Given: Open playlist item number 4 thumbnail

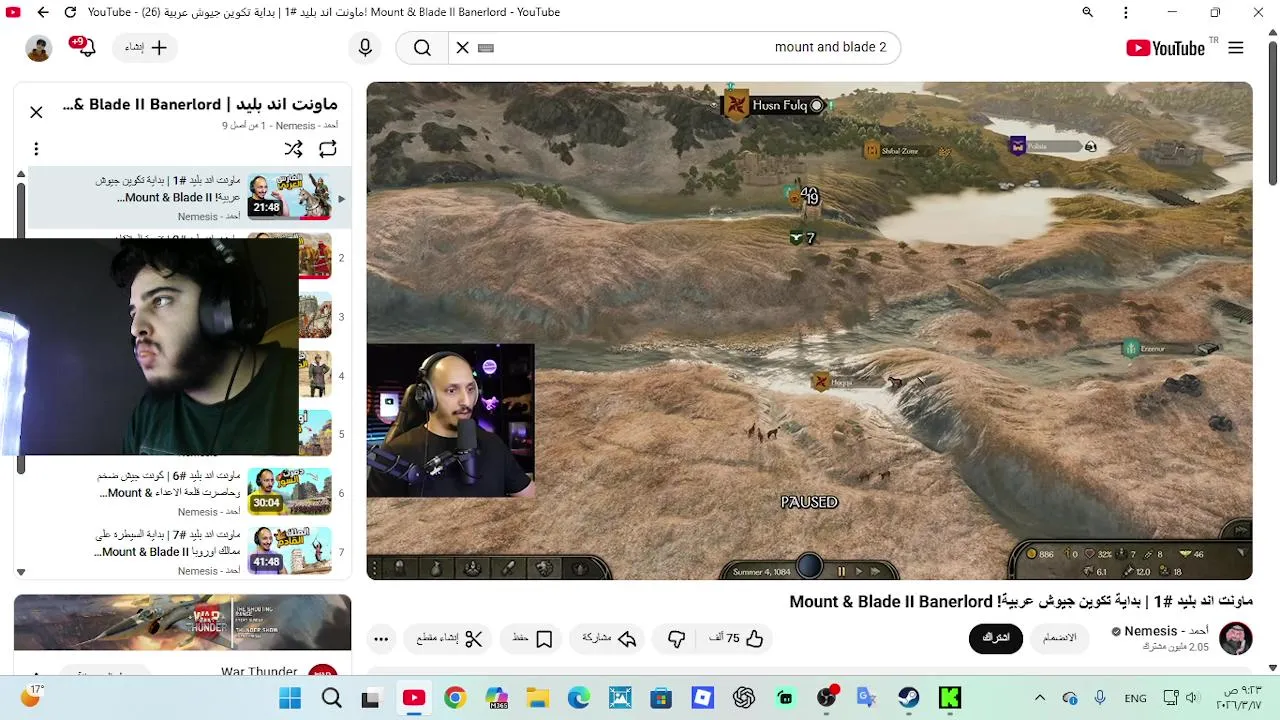Looking at the screenshot, I should [x=316, y=374].
